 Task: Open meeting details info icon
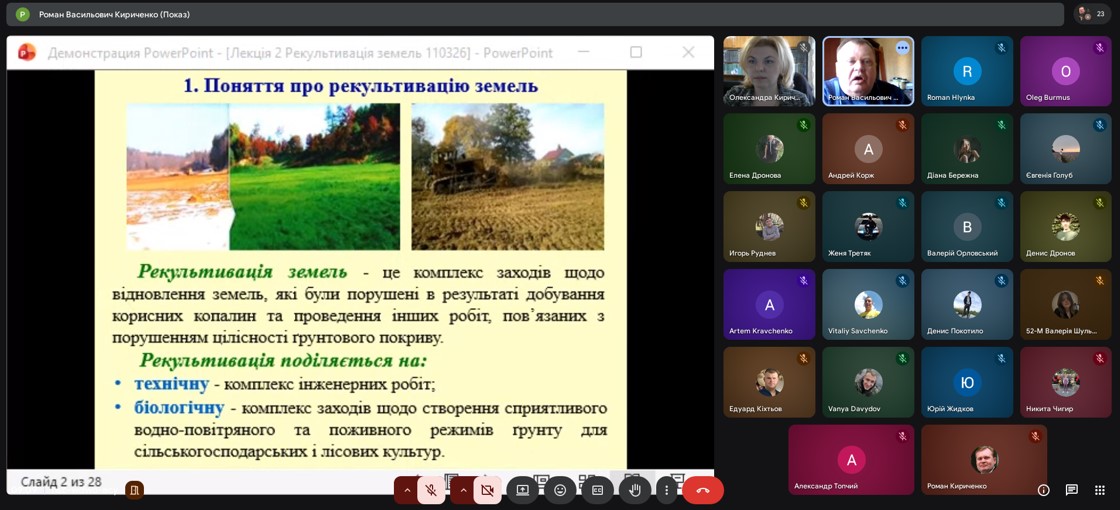(x=1044, y=489)
